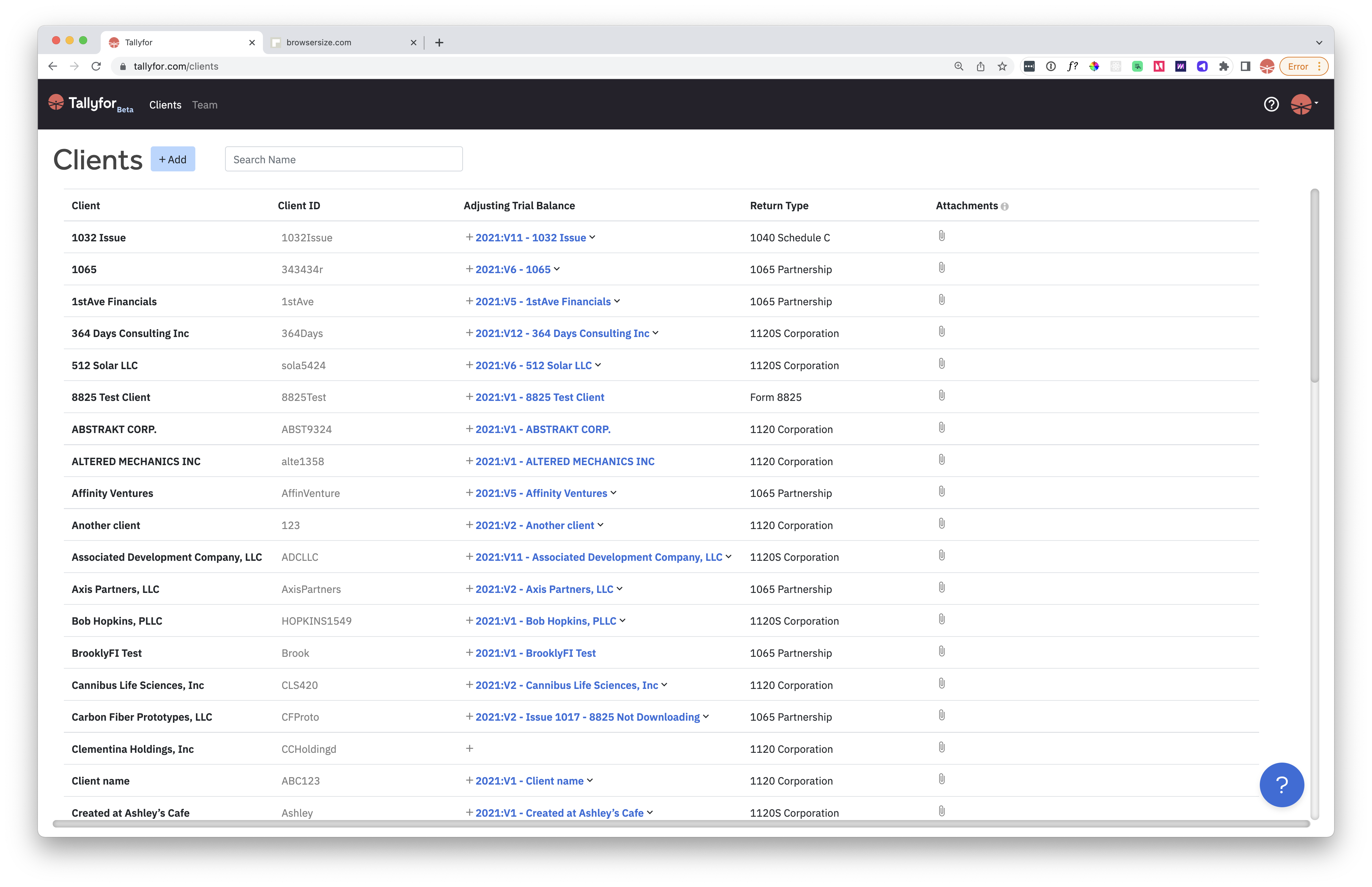Add a trial balance for Clementina Holdings via plus icon

click(x=470, y=748)
